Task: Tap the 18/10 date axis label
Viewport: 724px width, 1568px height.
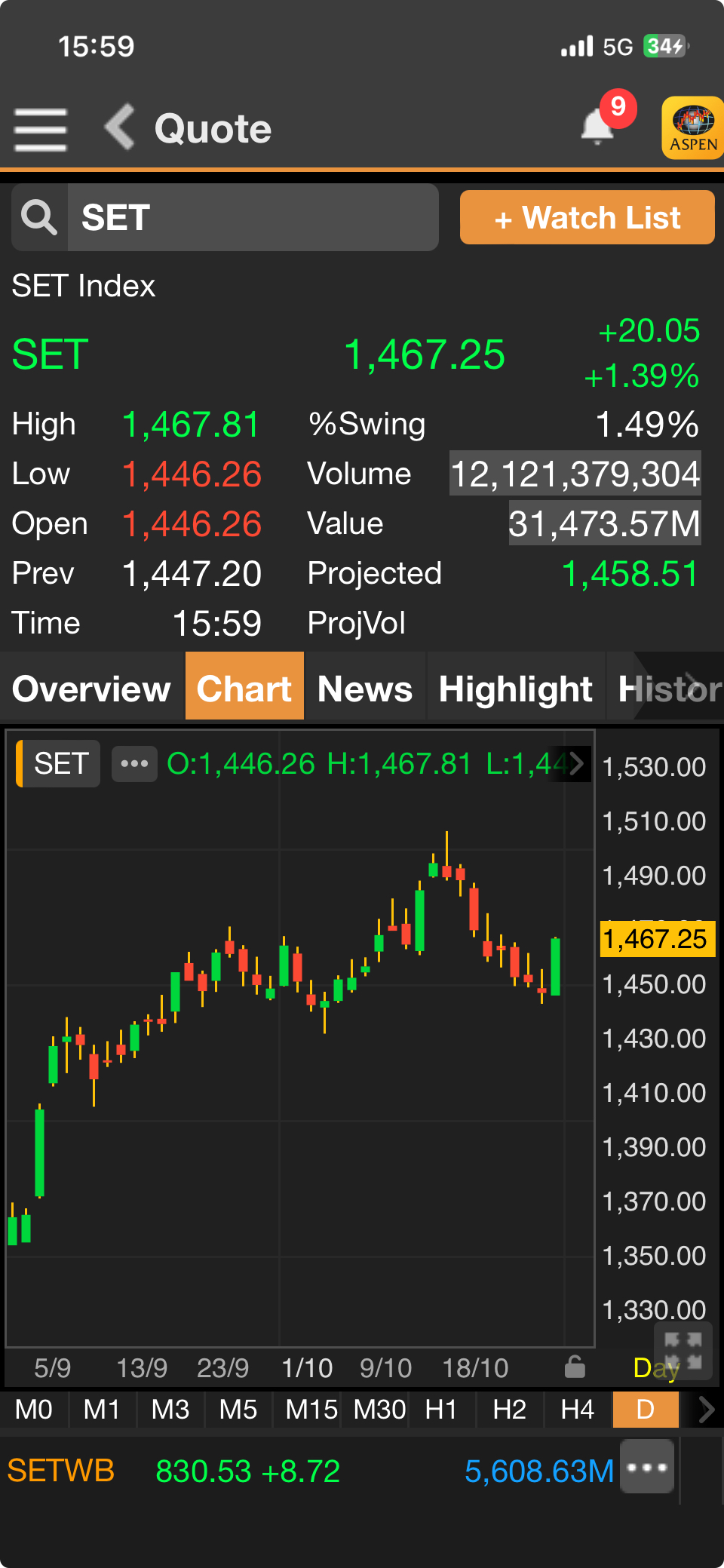Action: click(475, 1367)
